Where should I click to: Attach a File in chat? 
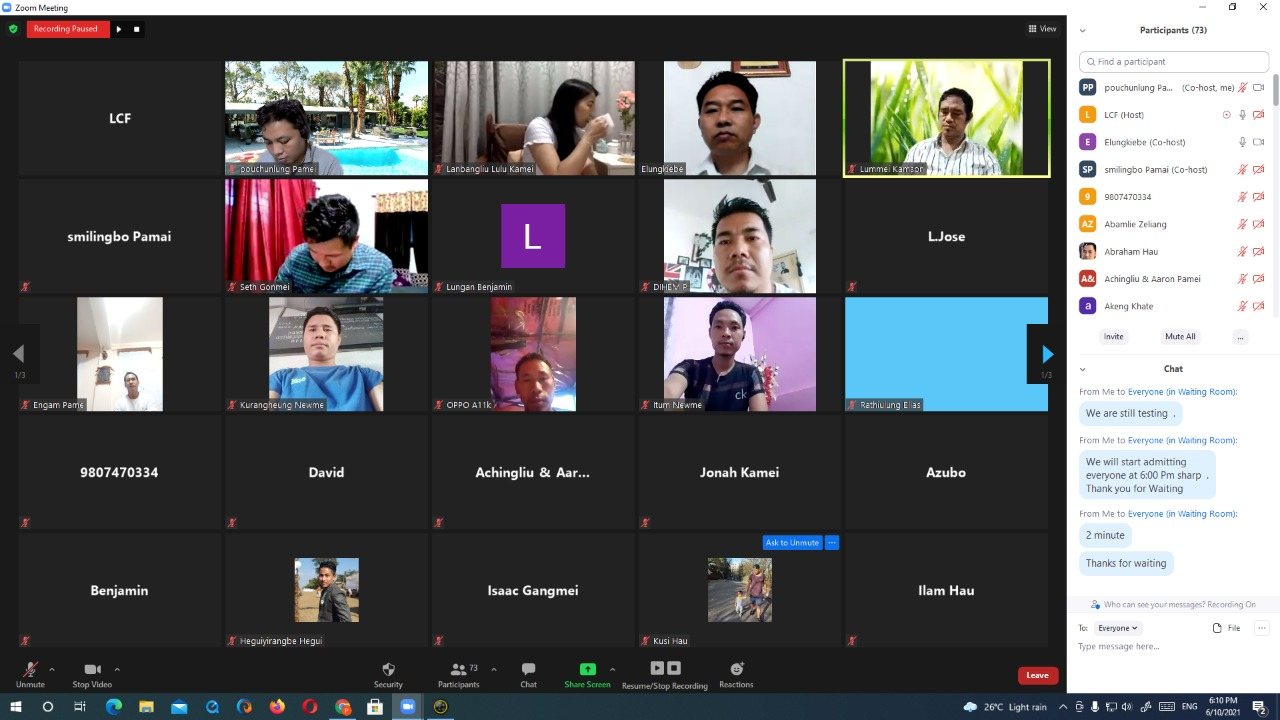(x=1226, y=628)
